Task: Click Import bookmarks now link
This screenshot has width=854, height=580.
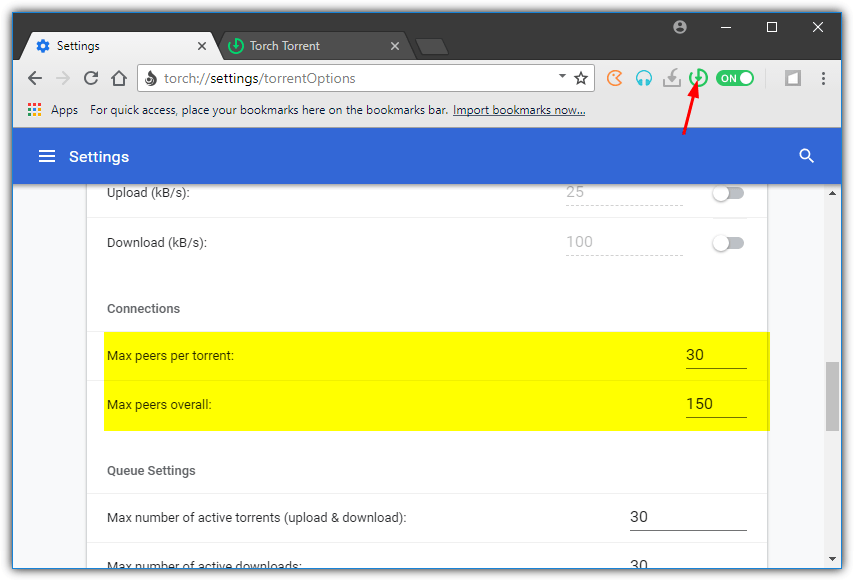Action: point(519,110)
